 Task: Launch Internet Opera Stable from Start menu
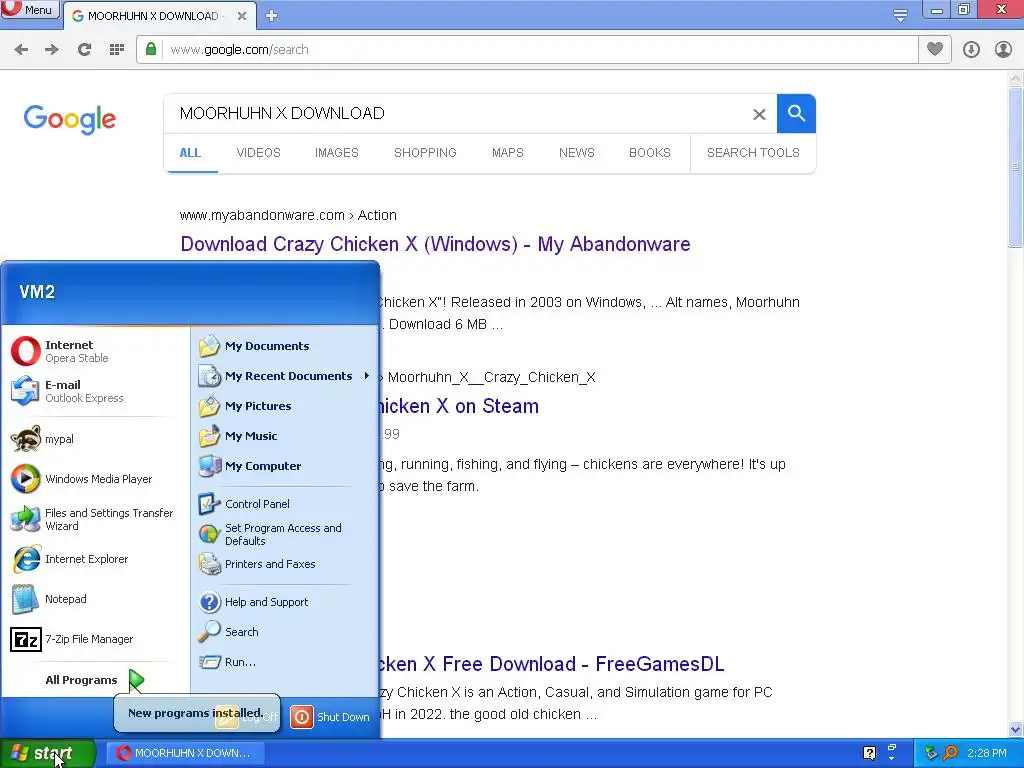click(x=96, y=351)
